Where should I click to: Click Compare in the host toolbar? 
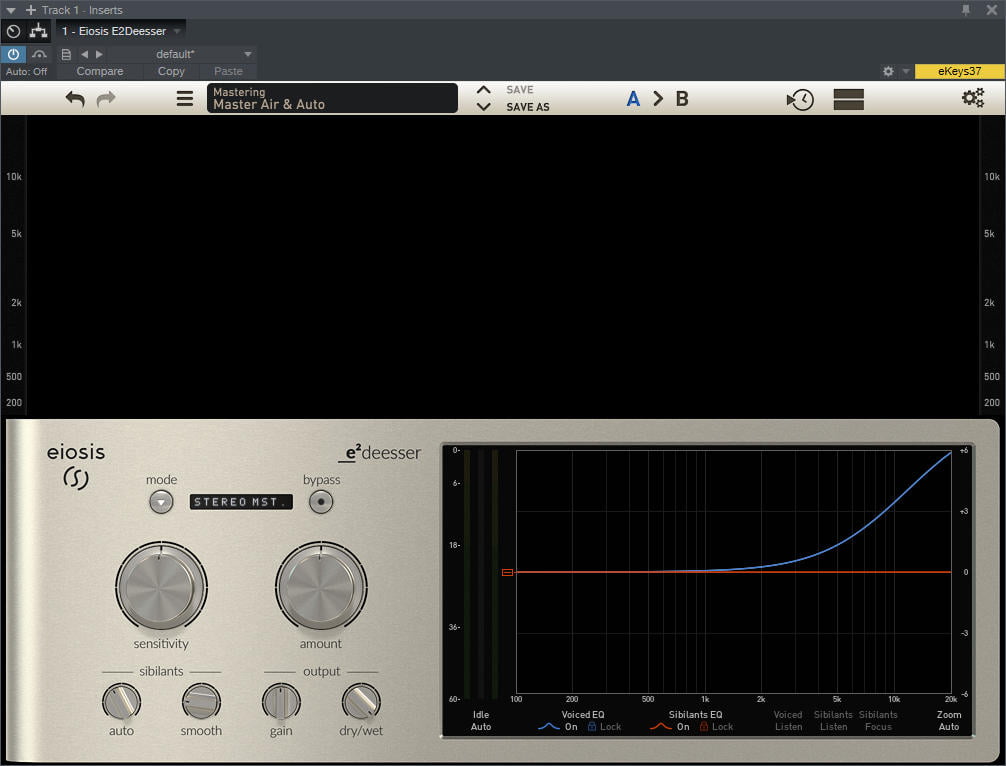pyautogui.click(x=99, y=71)
